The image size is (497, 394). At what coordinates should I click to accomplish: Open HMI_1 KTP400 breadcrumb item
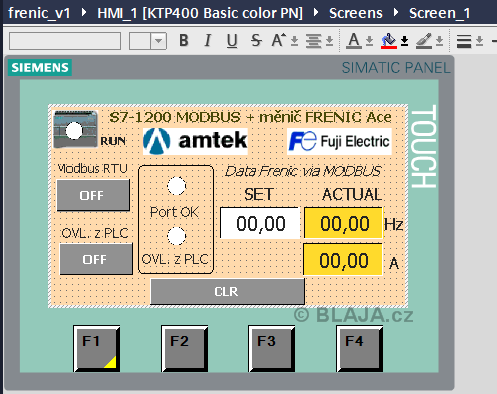[200, 13]
